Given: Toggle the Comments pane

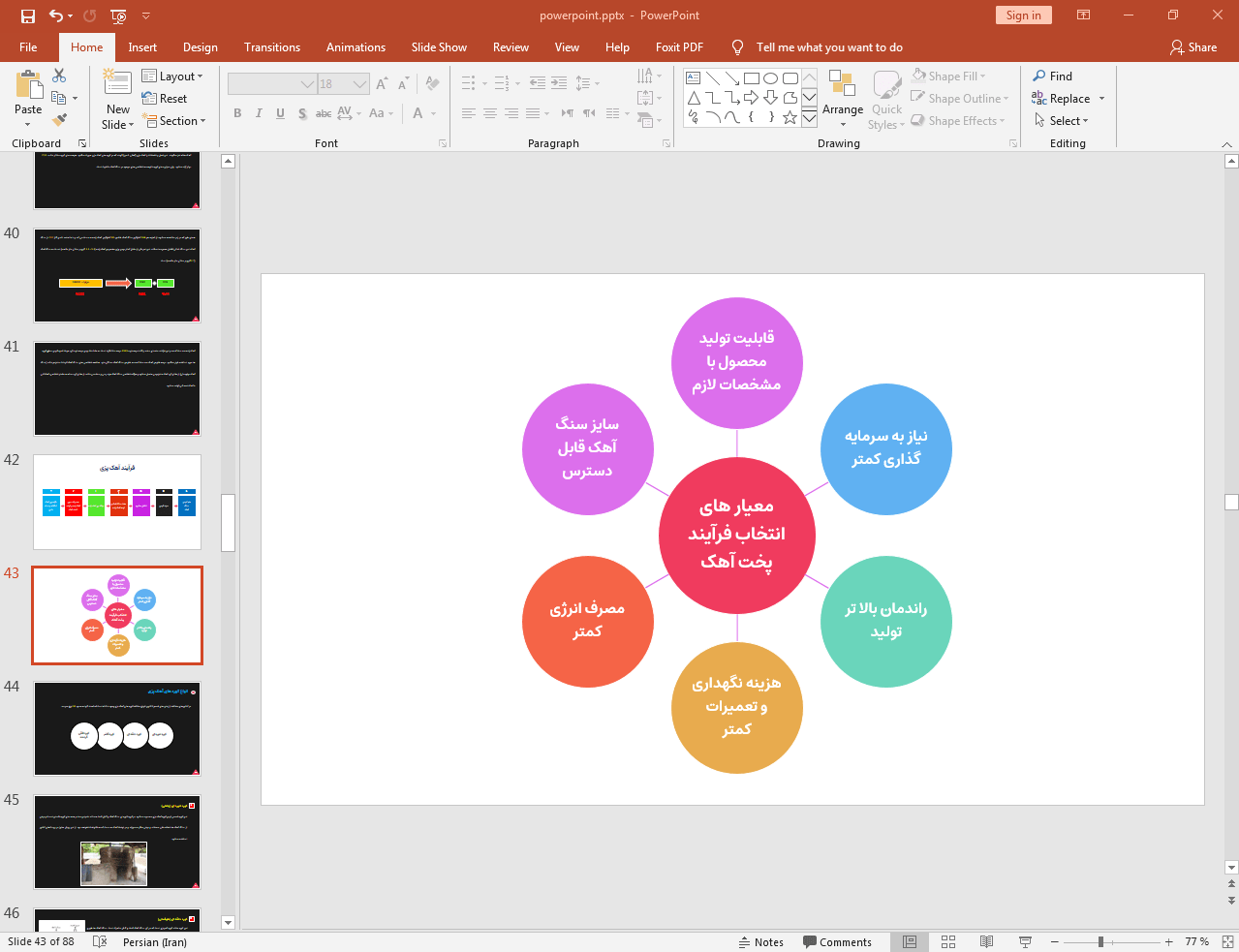Looking at the screenshot, I should tap(837, 941).
